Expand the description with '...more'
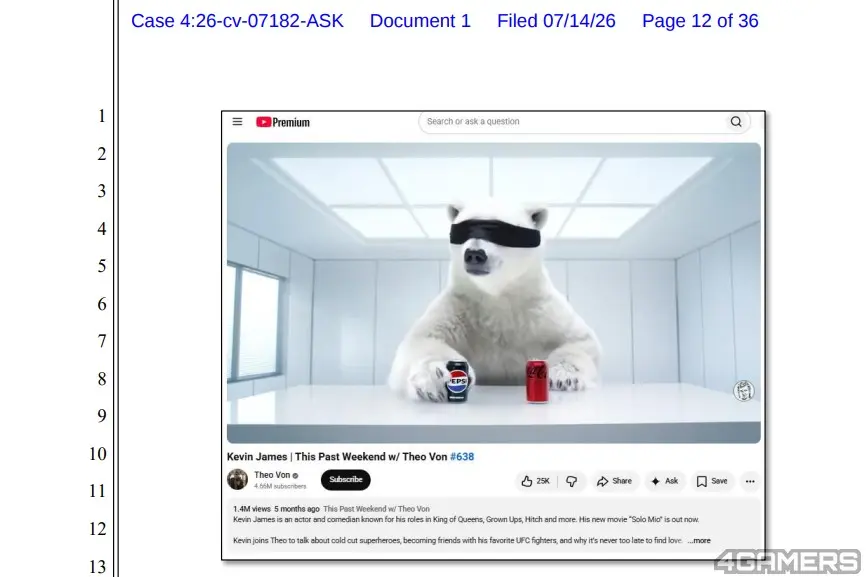 tap(699, 541)
